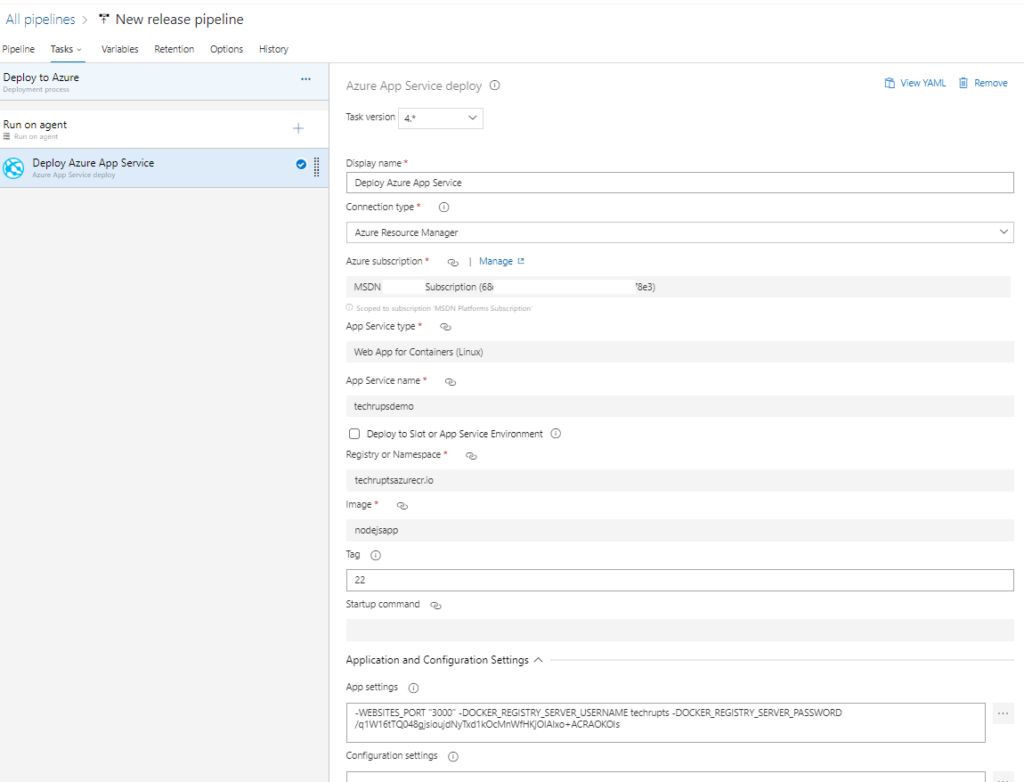The image size is (1024, 782).
Task: Open the Tasks menu
Action: (66, 49)
